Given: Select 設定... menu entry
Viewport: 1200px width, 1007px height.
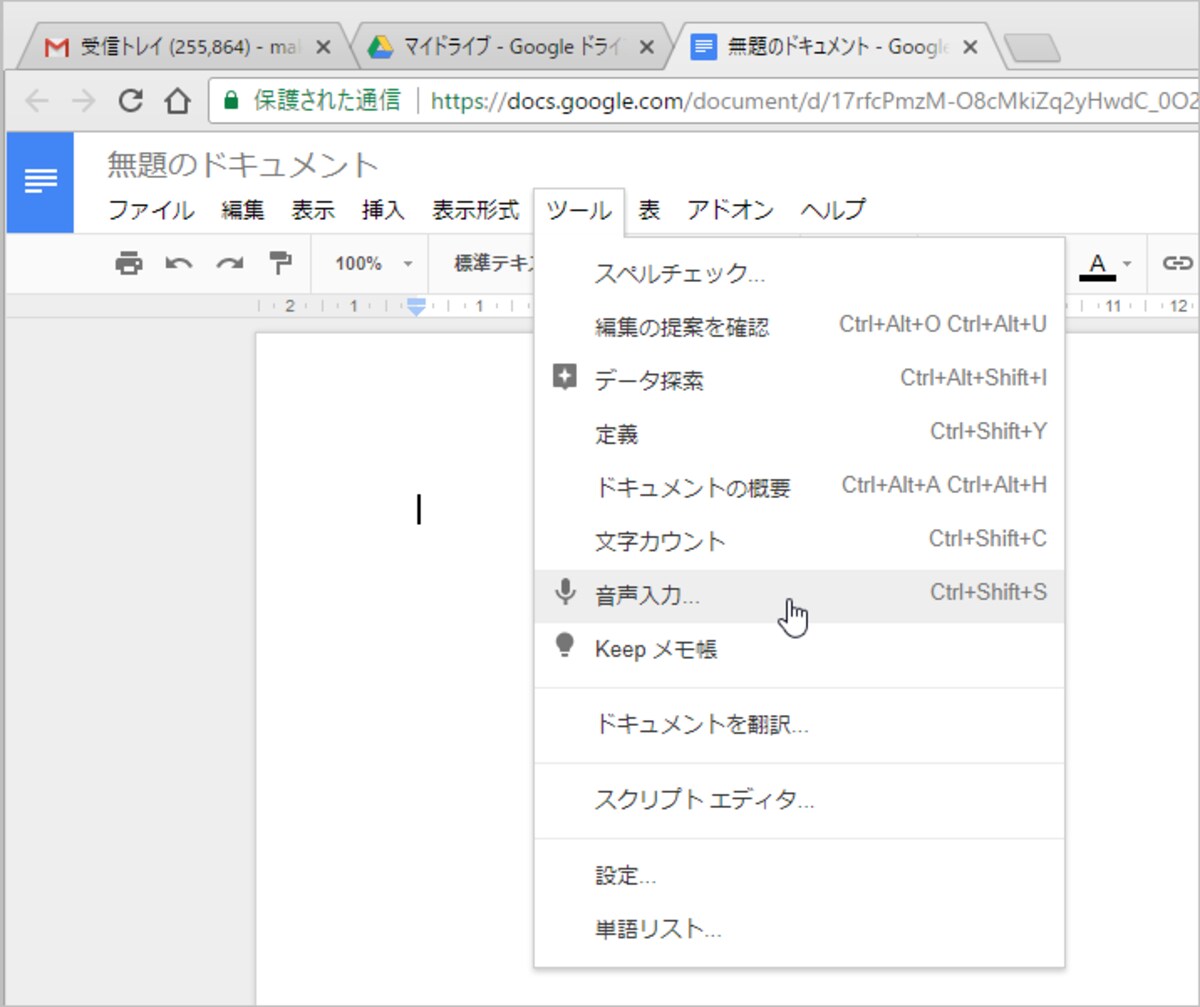Looking at the screenshot, I should click(x=799, y=876).
